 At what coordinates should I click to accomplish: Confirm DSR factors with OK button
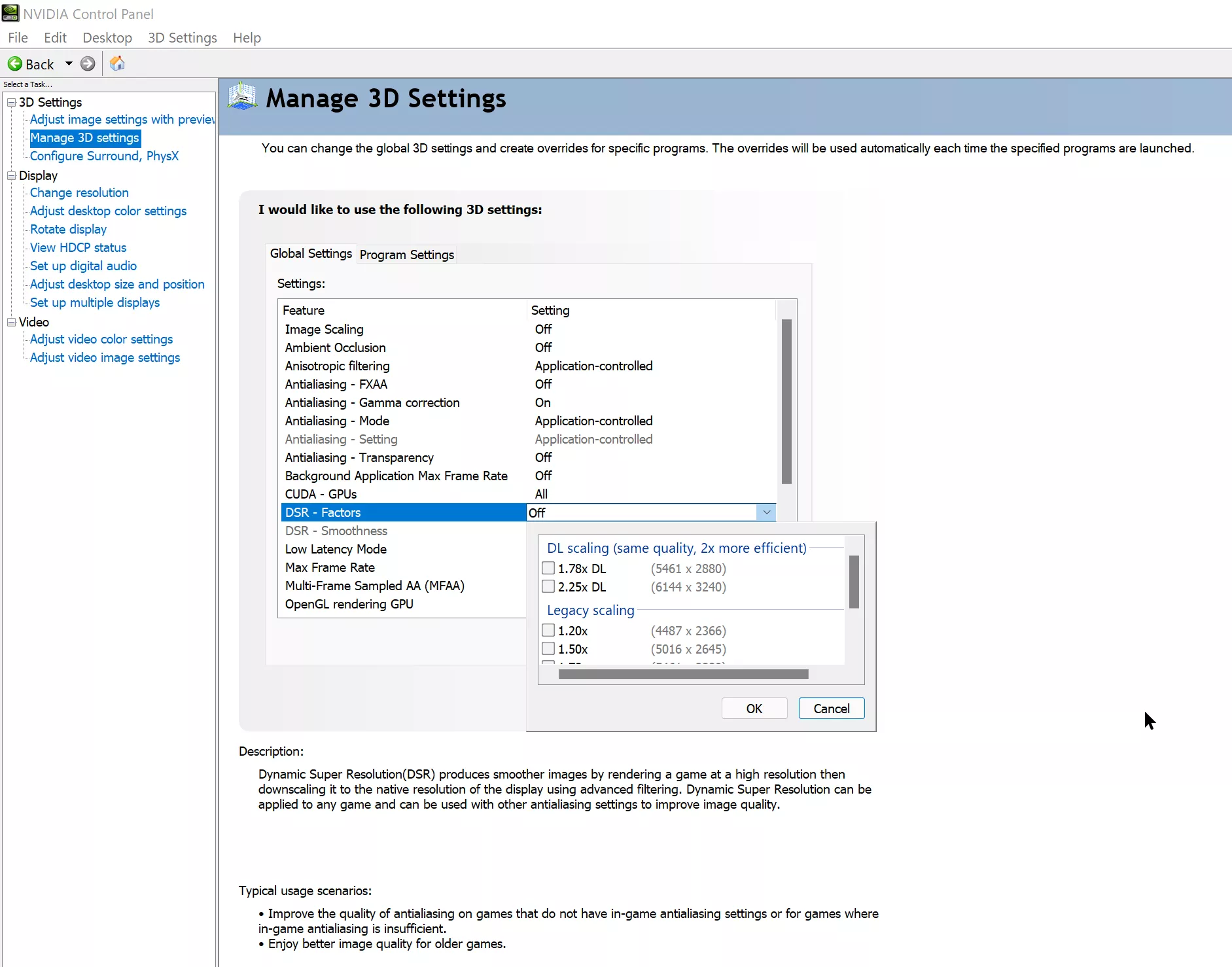click(x=754, y=709)
